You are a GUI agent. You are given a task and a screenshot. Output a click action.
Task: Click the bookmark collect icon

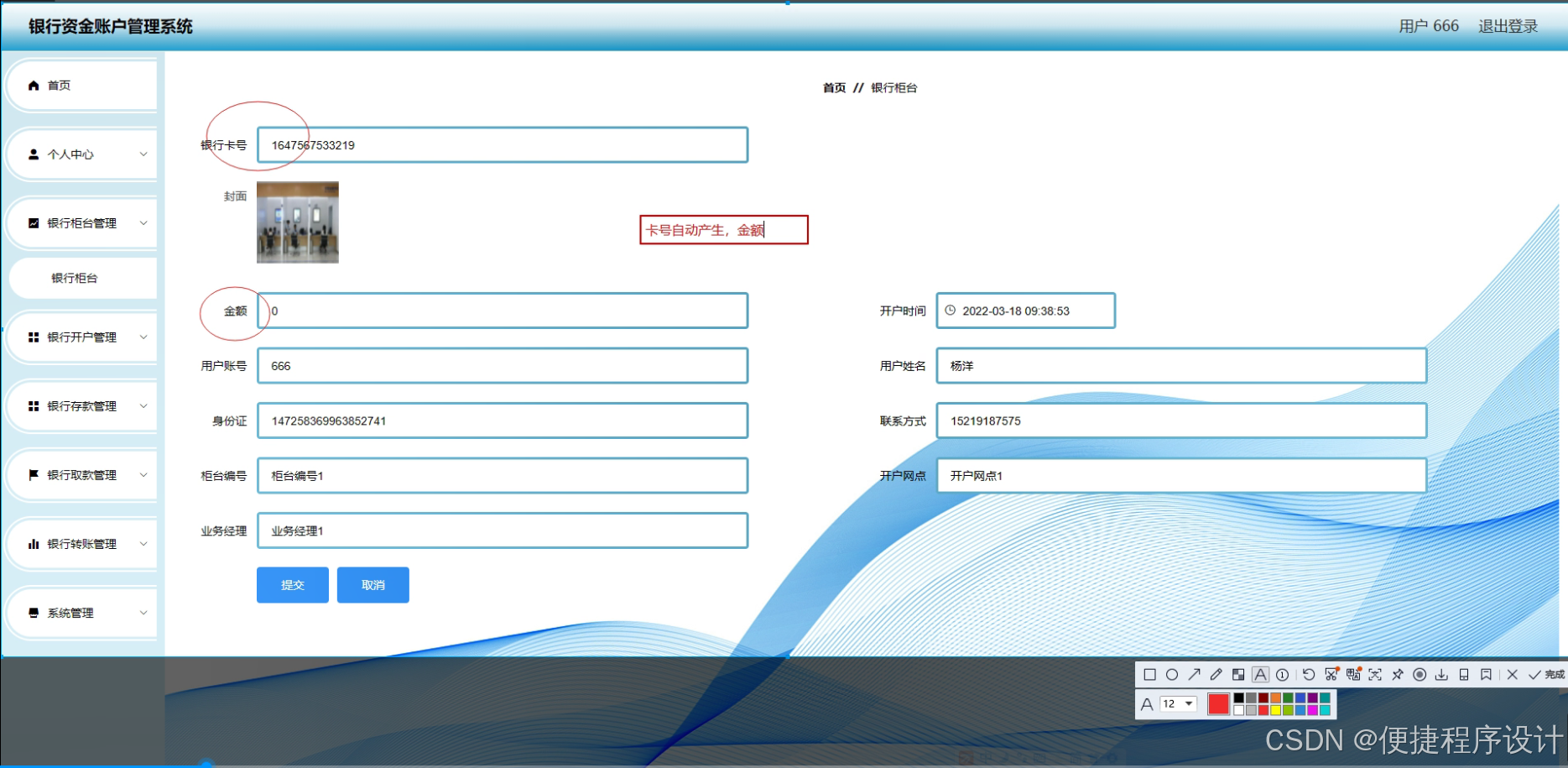pyautogui.click(x=1486, y=675)
